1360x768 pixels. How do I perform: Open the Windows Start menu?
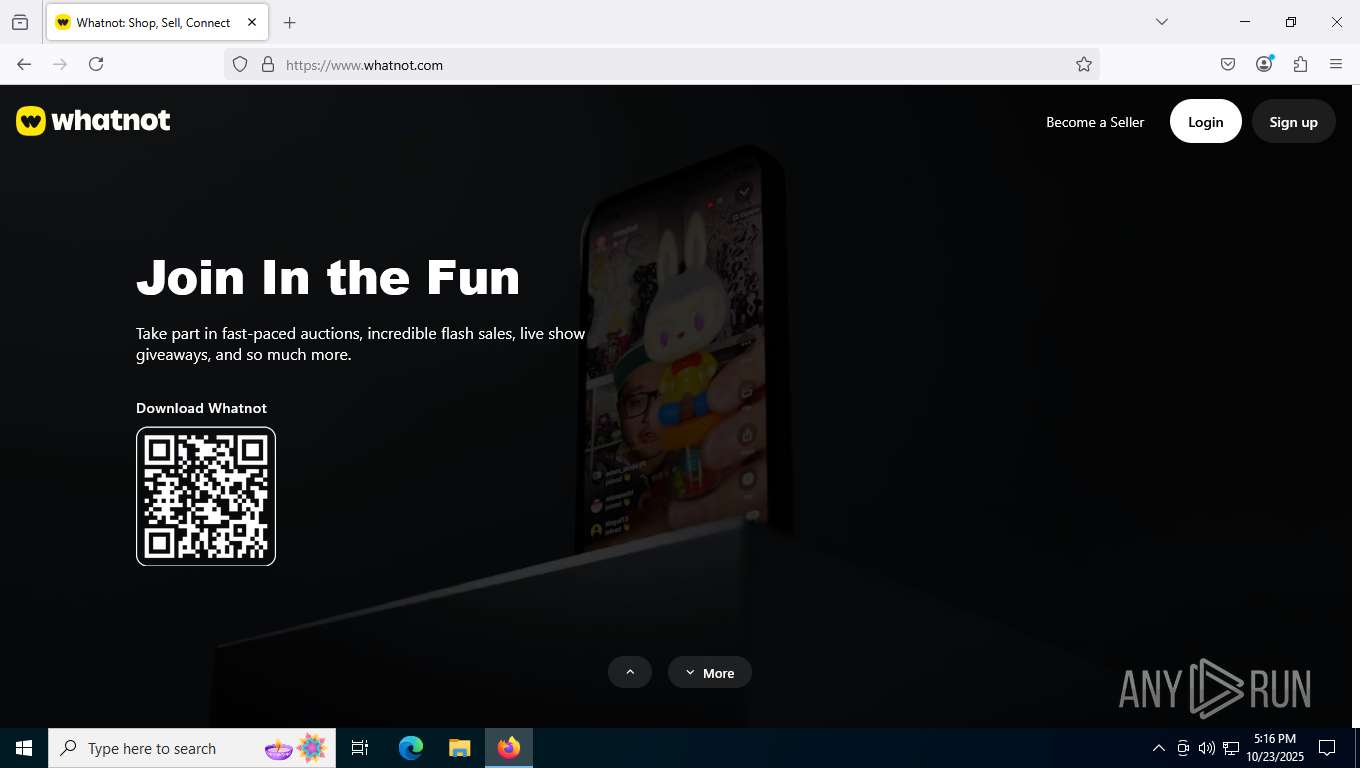24,748
